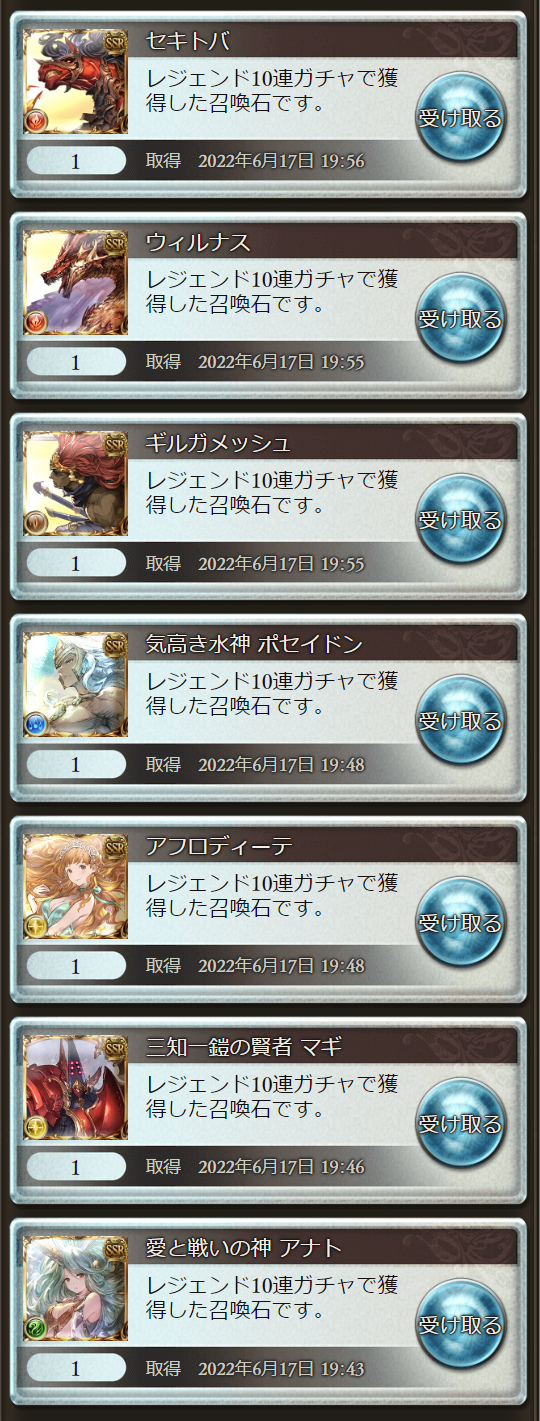Claim the ウィルナス summon stone
540x1421 pixels.
coord(460,319)
